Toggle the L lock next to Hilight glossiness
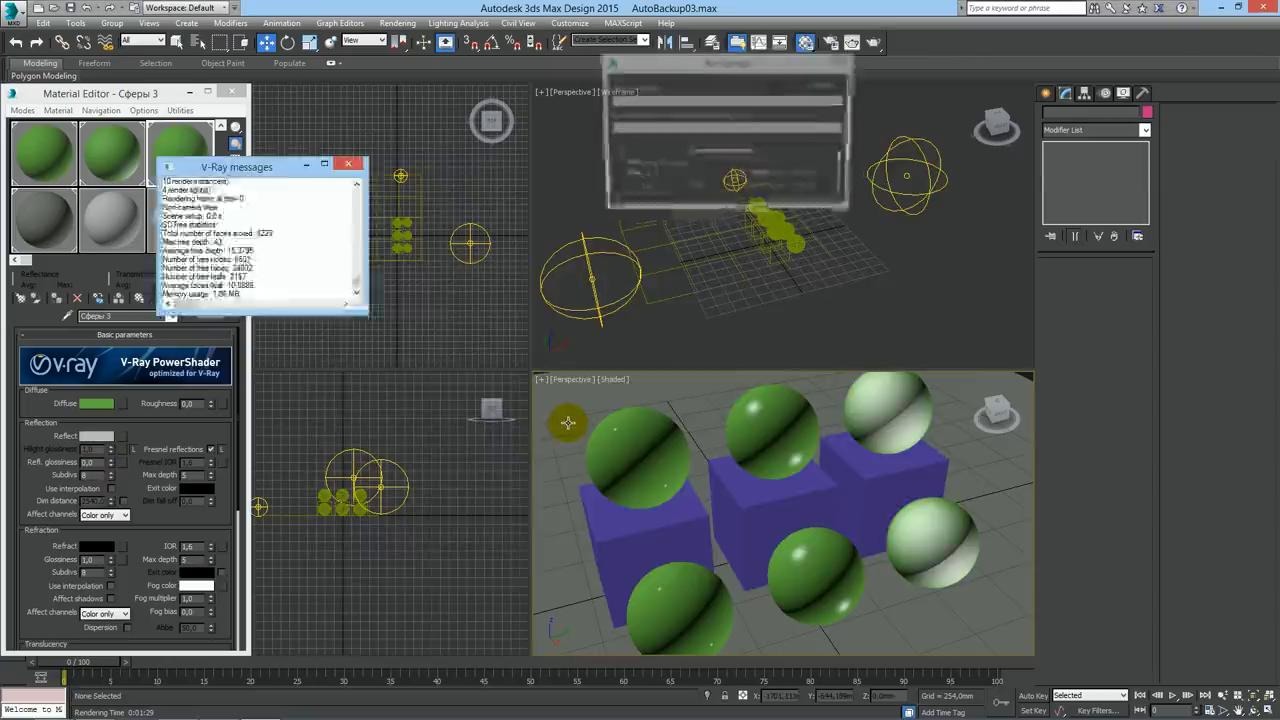 pos(133,449)
